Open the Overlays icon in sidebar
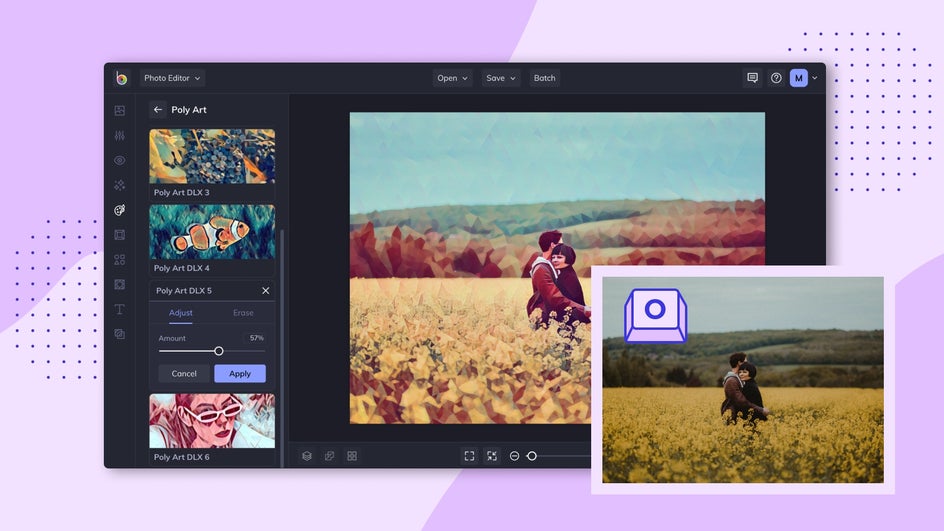Viewport: 944px width, 531px height. 120,284
